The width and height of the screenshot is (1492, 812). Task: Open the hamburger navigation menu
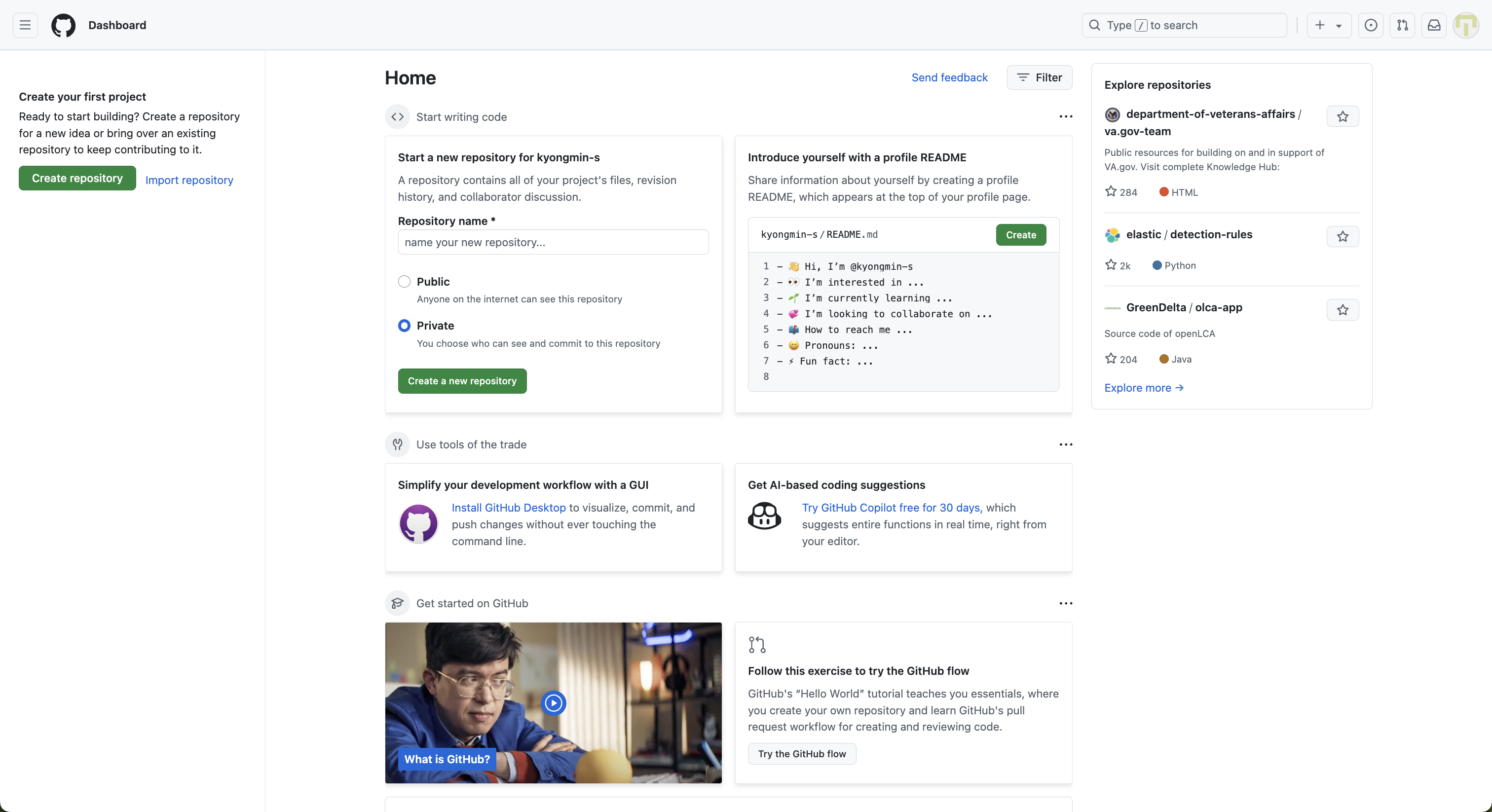(25, 25)
